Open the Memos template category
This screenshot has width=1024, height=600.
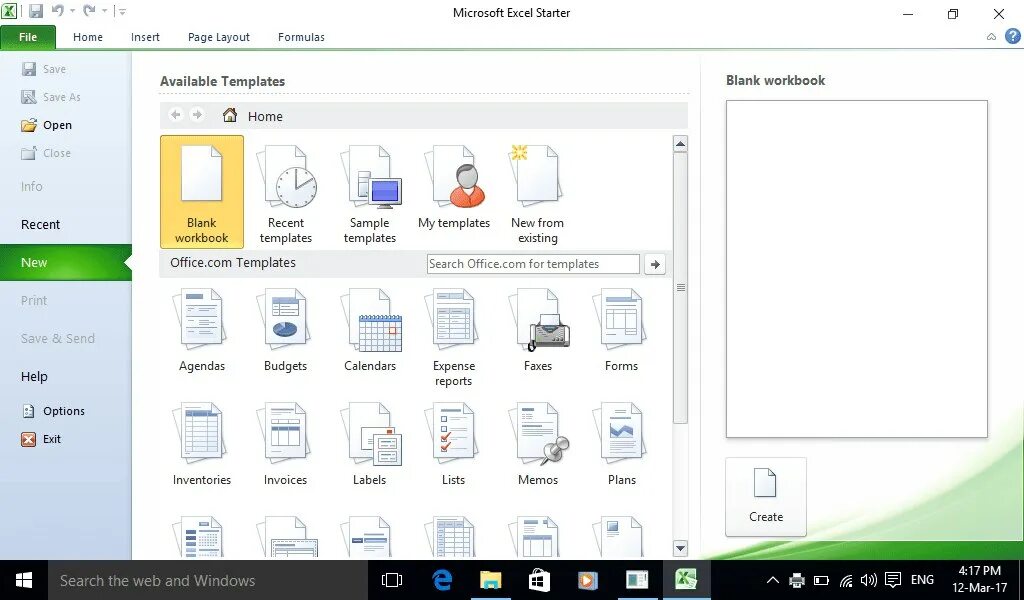(x=537, y=445)
